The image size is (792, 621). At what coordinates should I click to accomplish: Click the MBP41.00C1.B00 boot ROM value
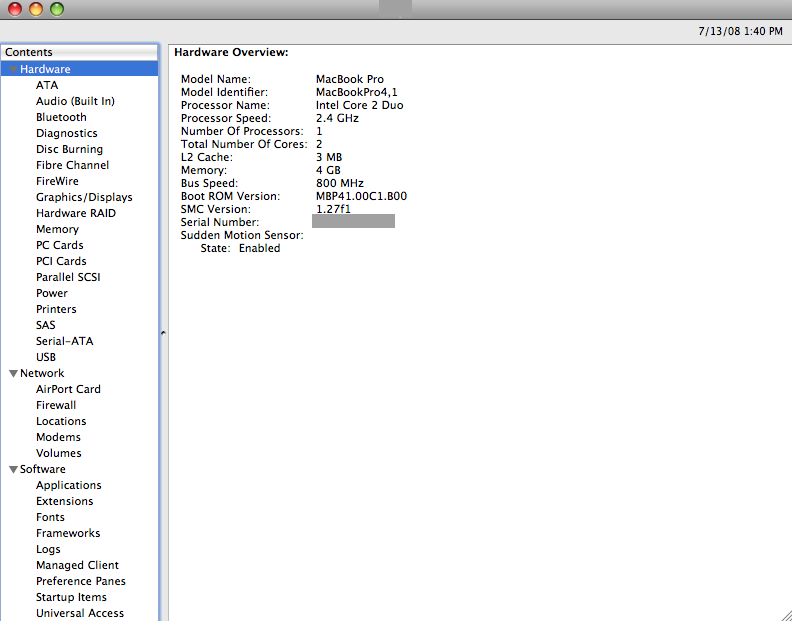click(361, 197)
